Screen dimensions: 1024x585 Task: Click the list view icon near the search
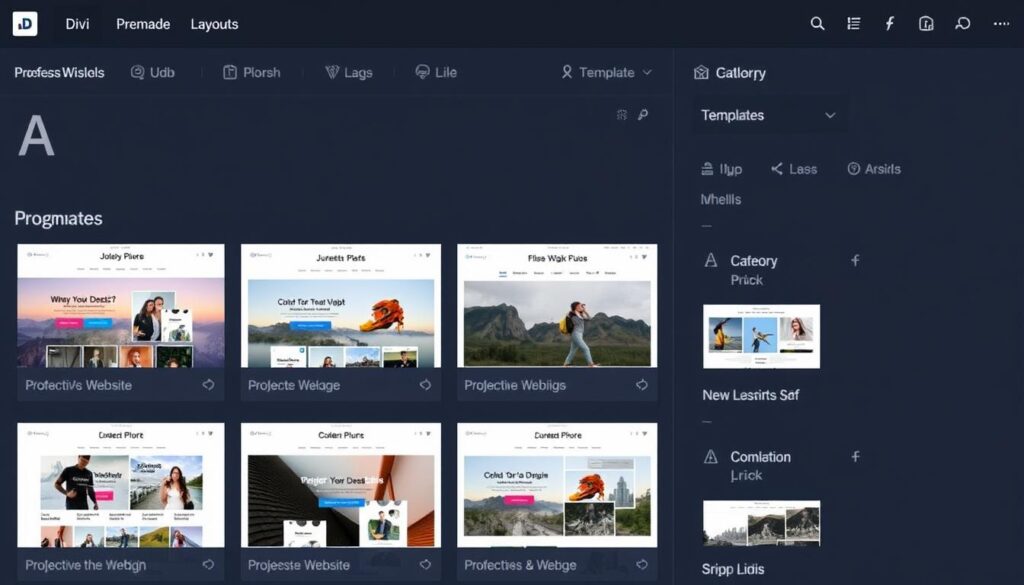pos(853,23)
